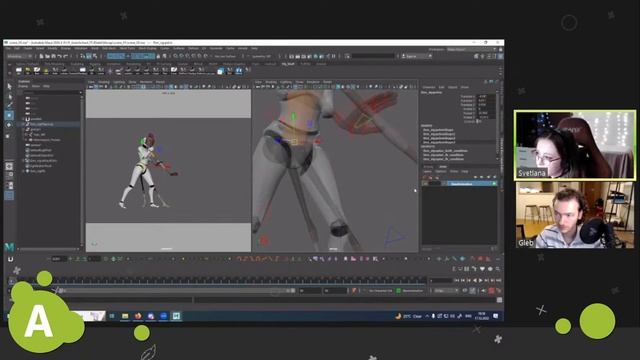
Task: Select the highlighted row in the Outliner
Action: (50, 124)
